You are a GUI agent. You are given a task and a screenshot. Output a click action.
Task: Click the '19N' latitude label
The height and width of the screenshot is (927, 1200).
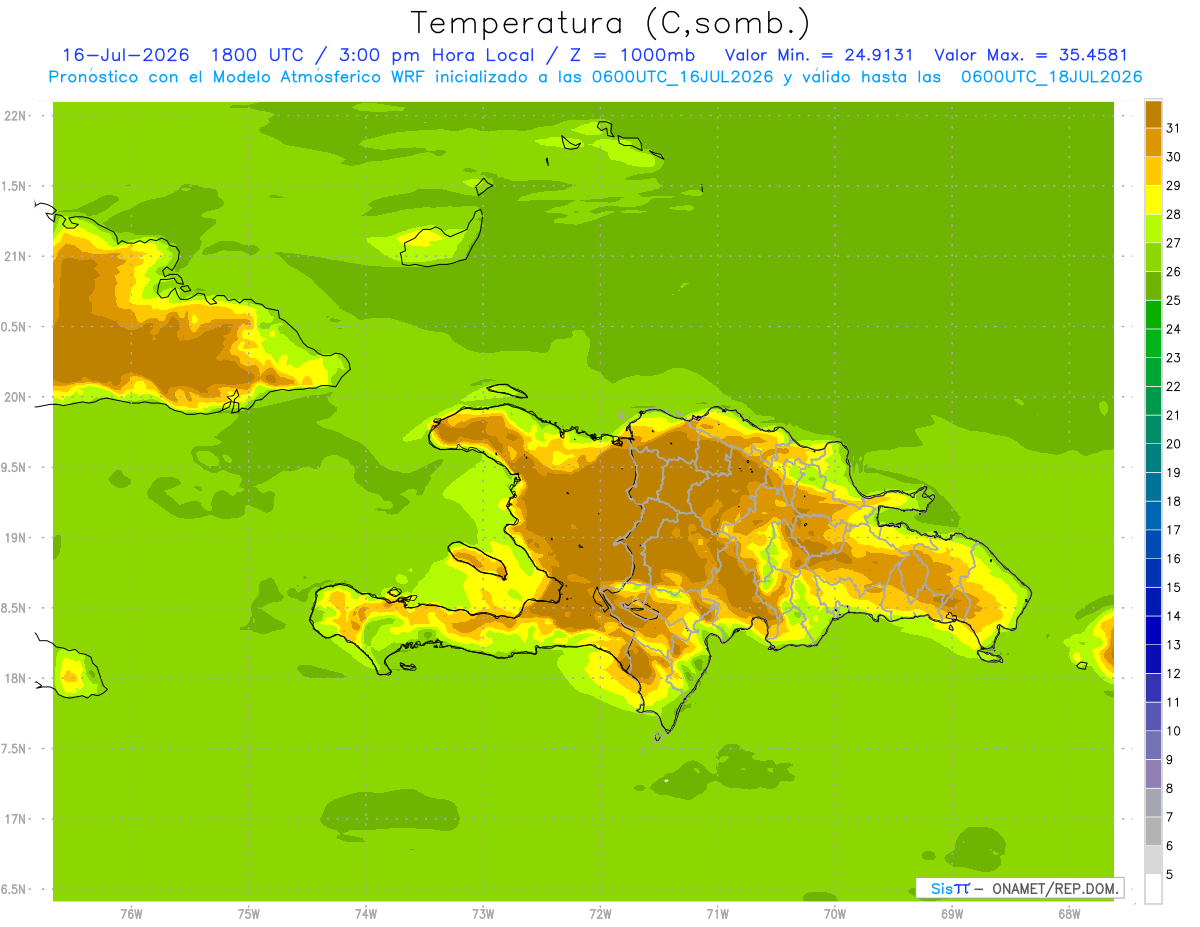pyautogui.click(x=16, y=538)
